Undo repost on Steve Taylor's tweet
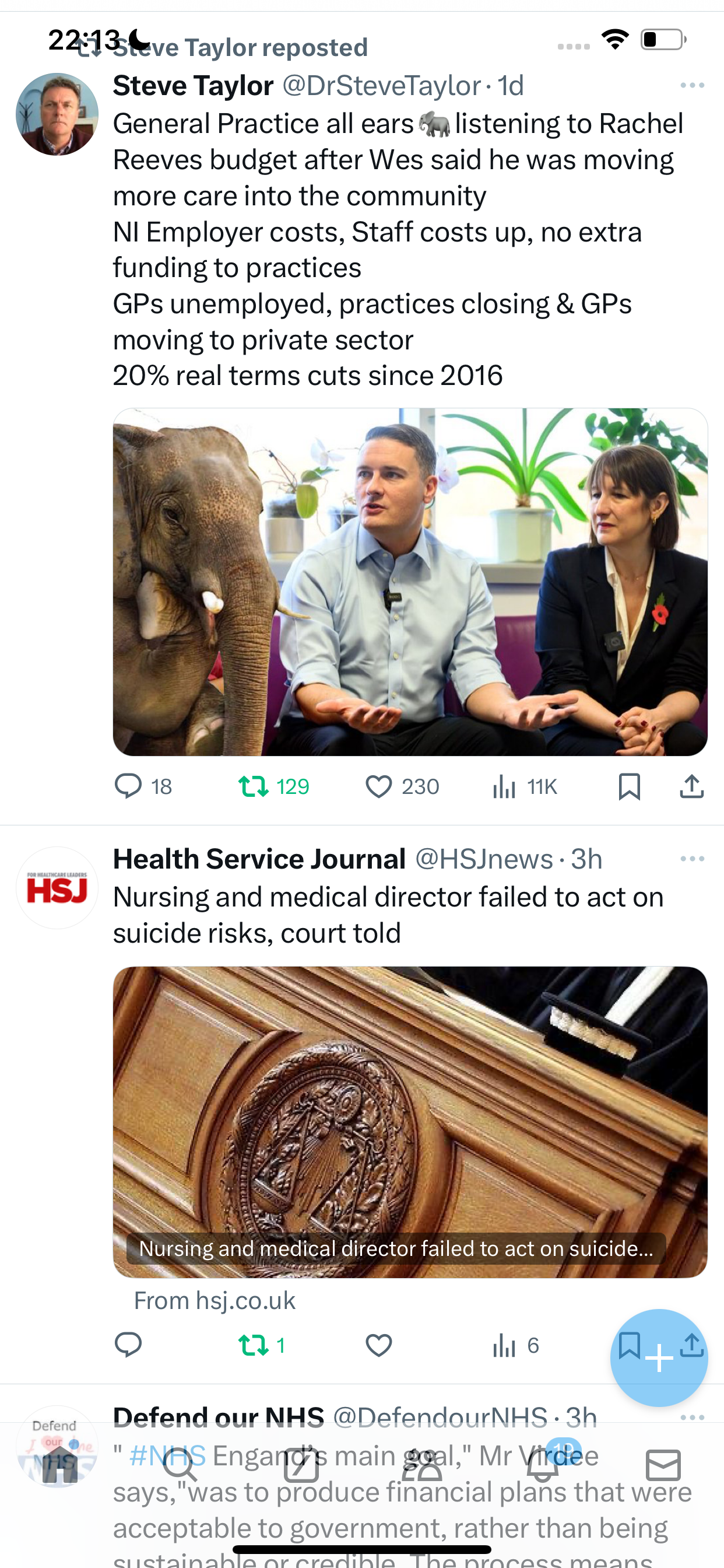The width and height of the screenshot is (724, 1568). pos(274,786)
